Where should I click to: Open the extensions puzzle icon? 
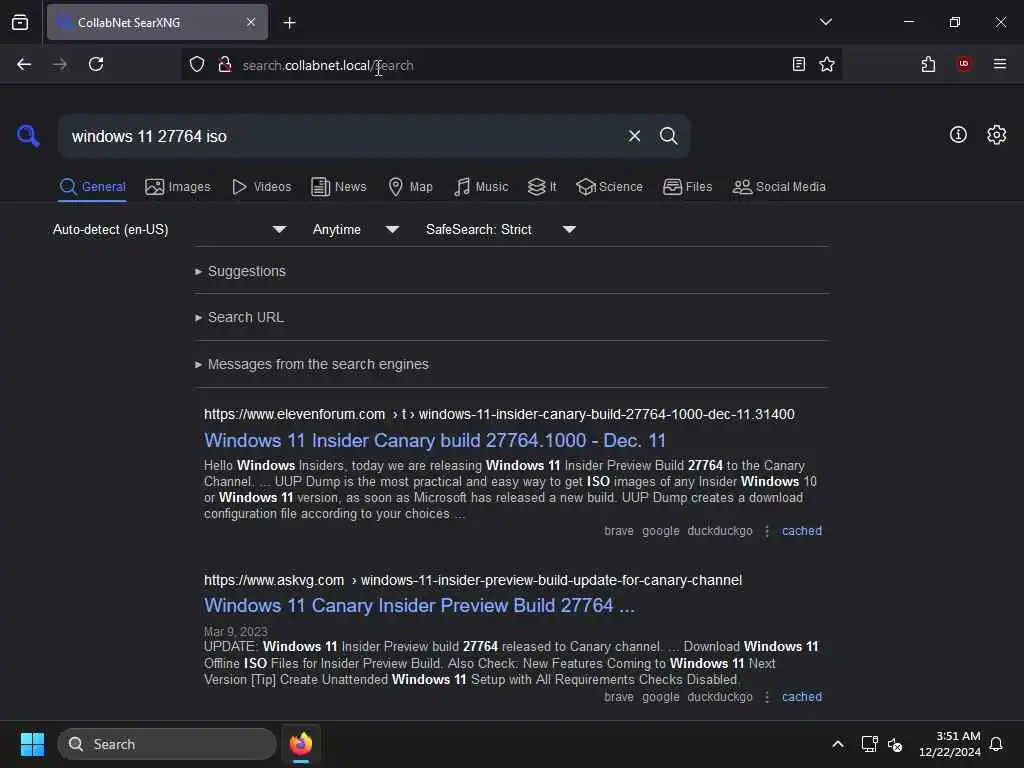[x=928, y=64]
